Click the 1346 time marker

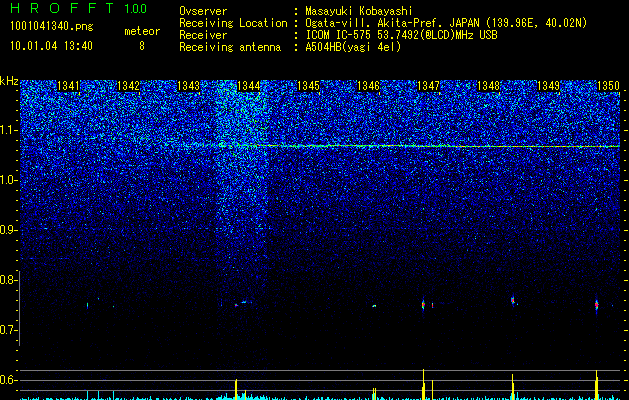[368, 86]
